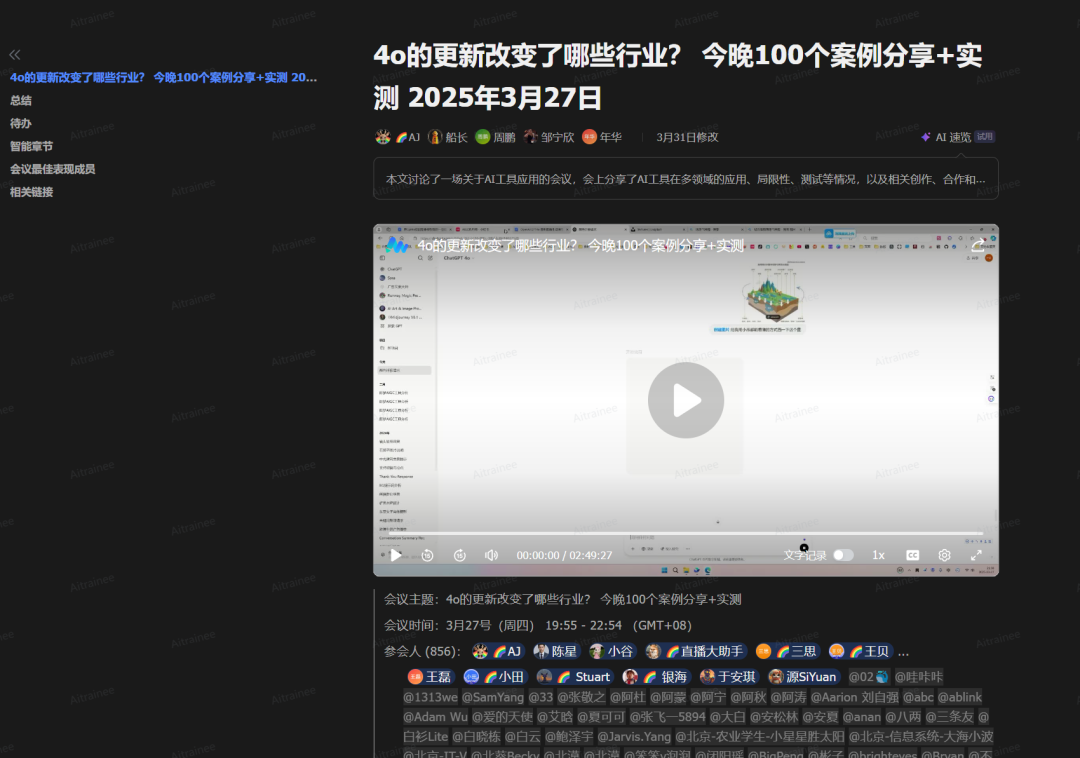Turn on CC subtitles in player
Image resolution: width=1080 pixels, height=758 pixels.
(x=912, y=555)
